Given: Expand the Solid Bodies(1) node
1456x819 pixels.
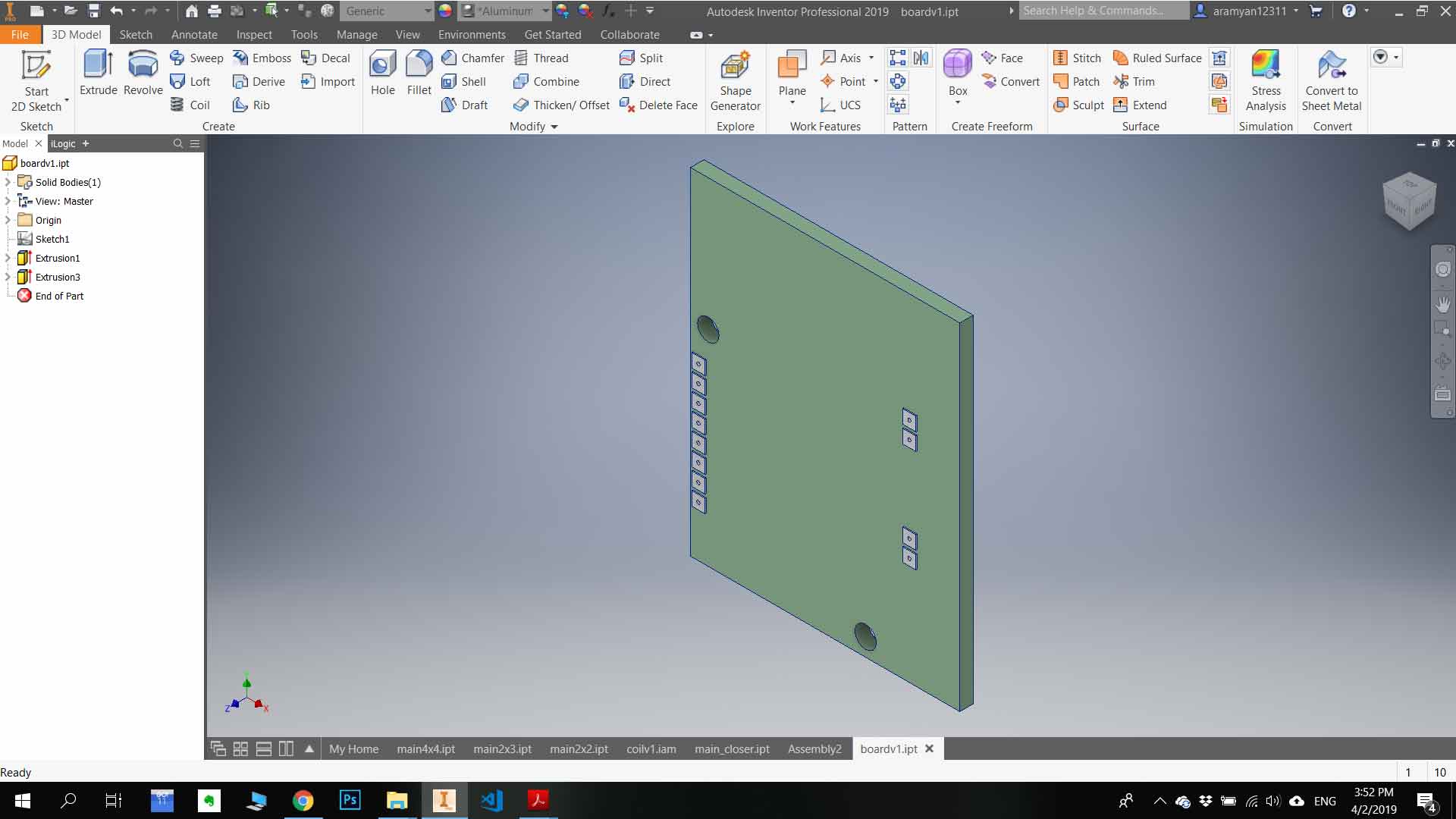Looking at the screenshot, I should click(x=8, y=182).
